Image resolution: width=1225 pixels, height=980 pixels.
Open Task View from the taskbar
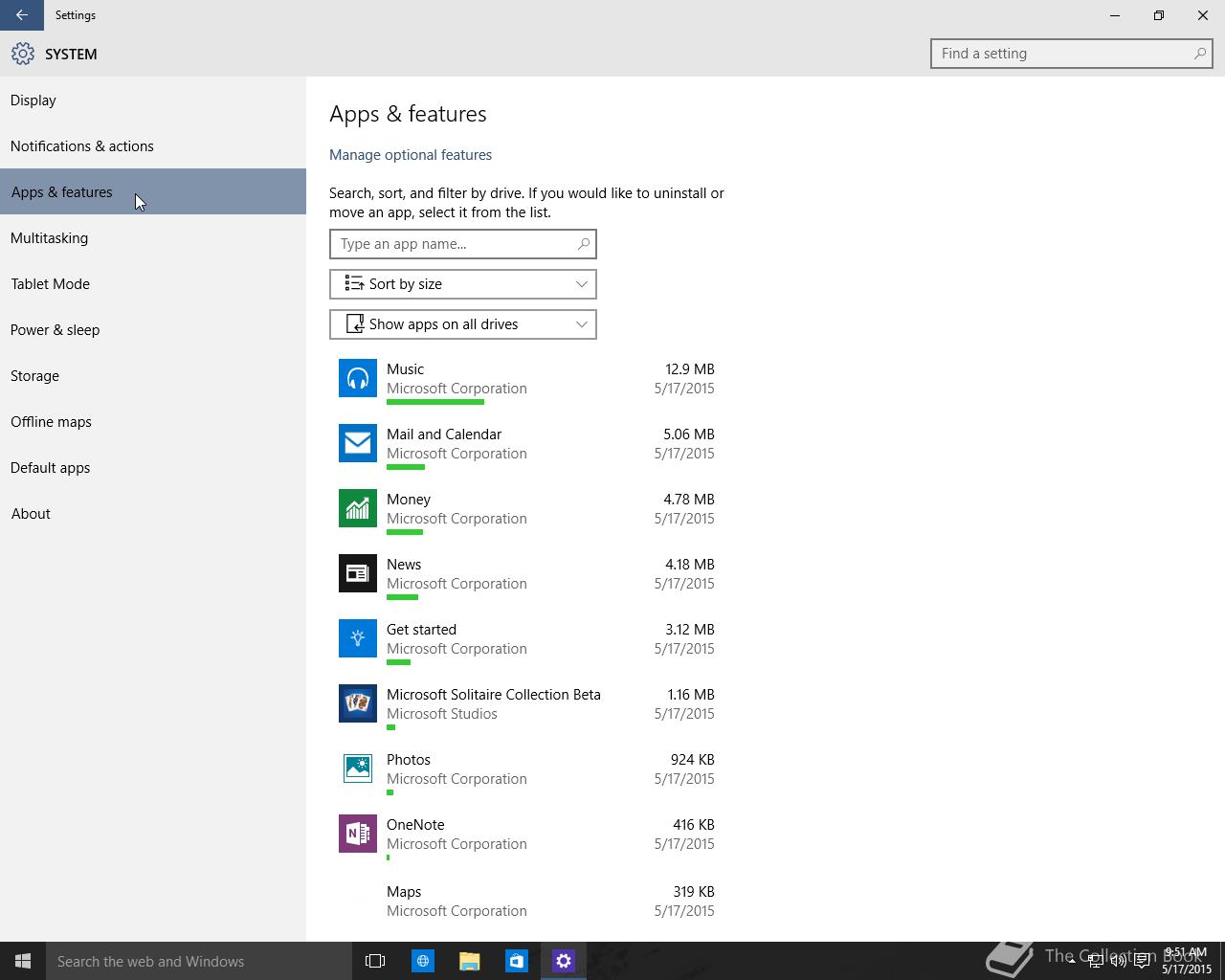375,961
